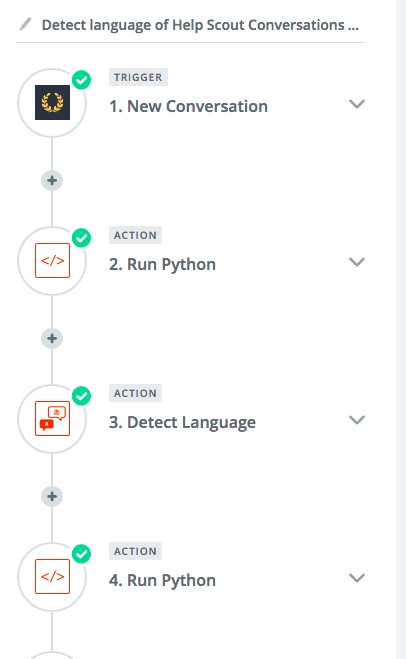Open the '3. Detect Language' step title
This screenshot has width=406, height=659.
point(182,422)
